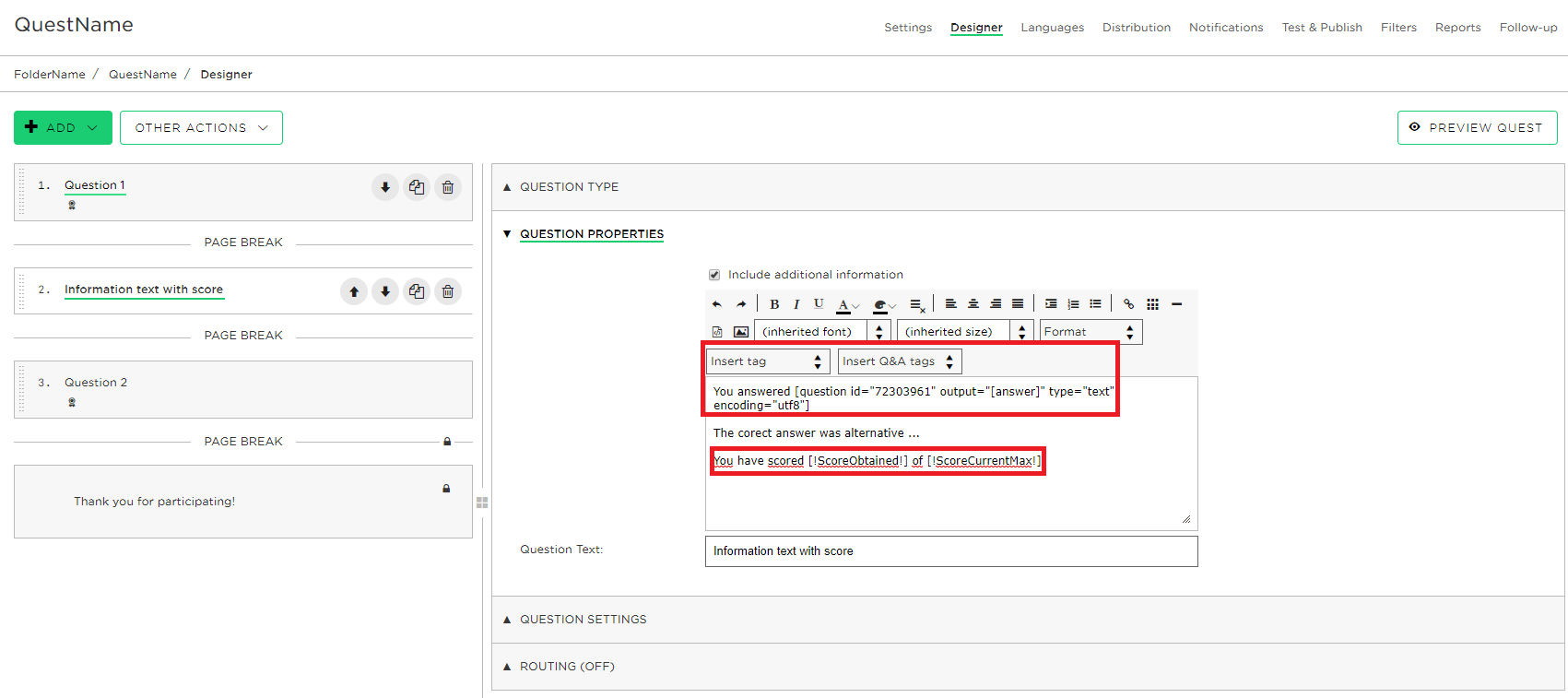Viewport: 1568px width, 698px height.
Task: Delete Question 1
Action: (x=448, y=187)
